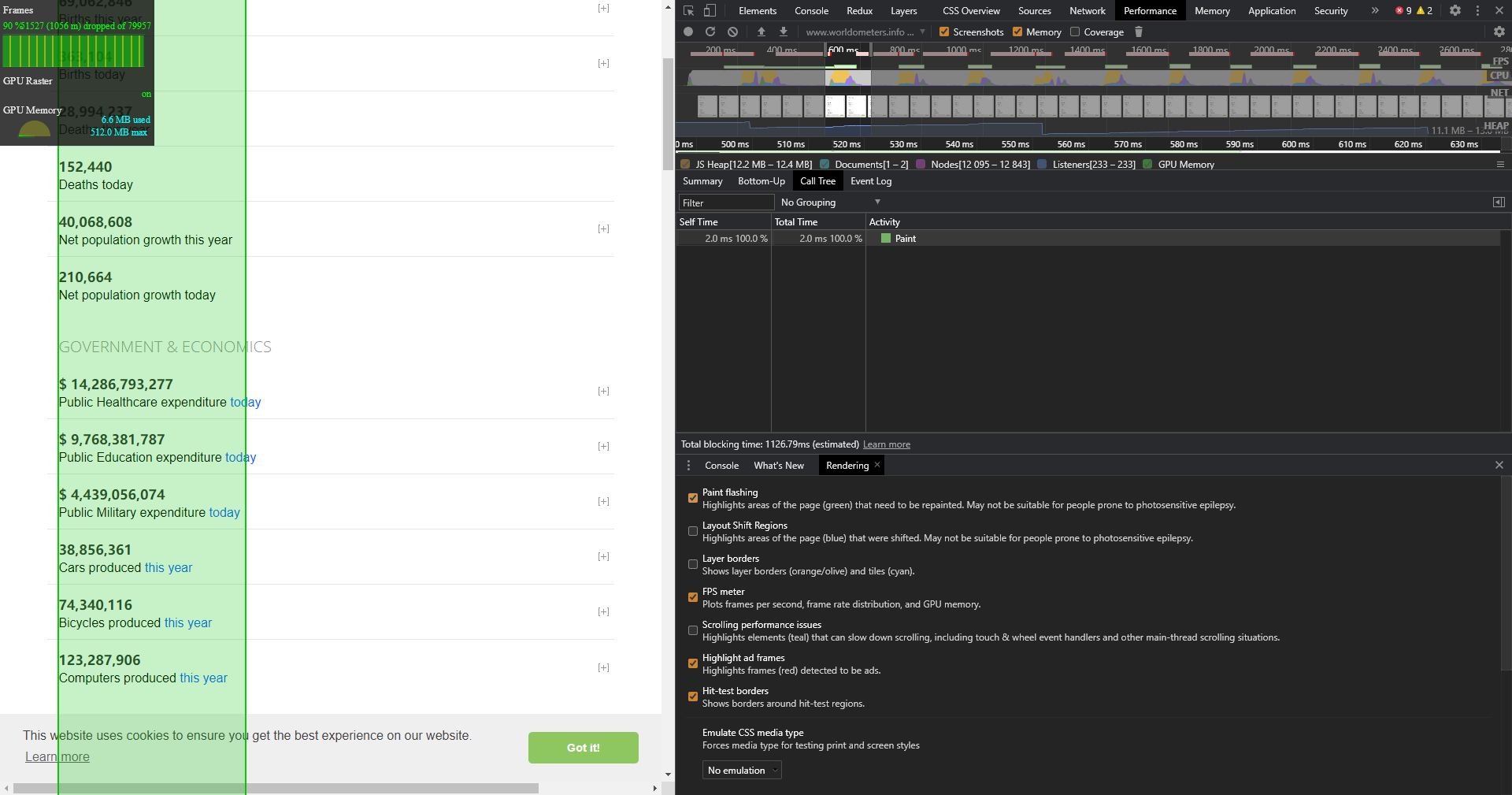
Task: Click 'this year' link for Bicycles produced
Action: pyautogui.click(x=188, y=623)
